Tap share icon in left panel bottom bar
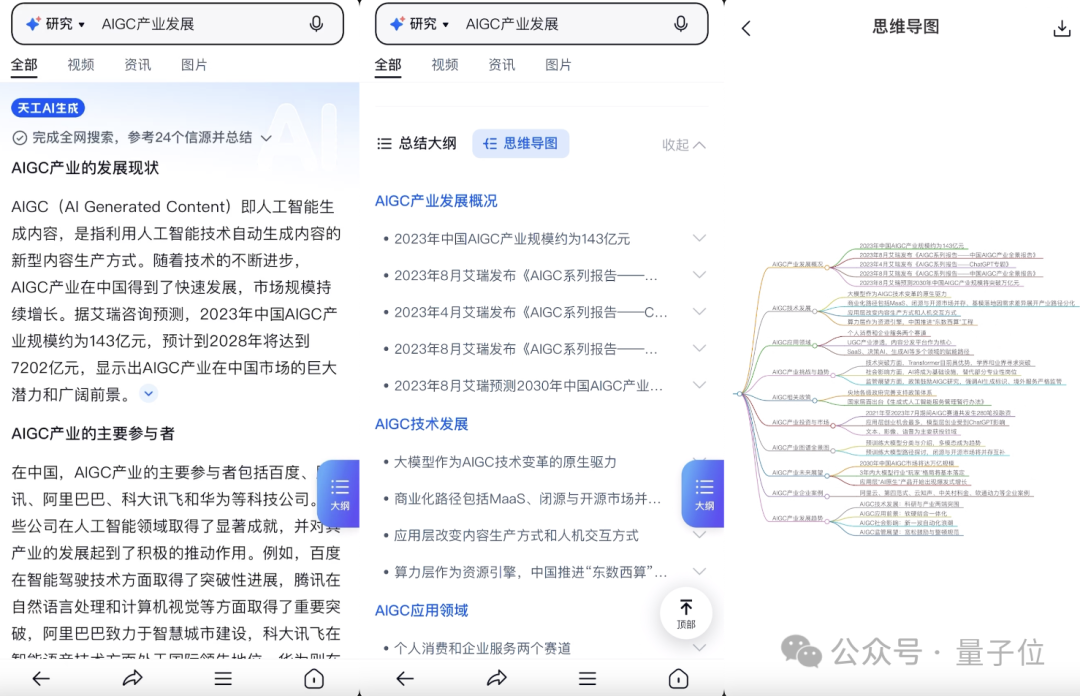The width and height of the screenshot is (1080, 696). pyautogui.click(x=132, y=679)
